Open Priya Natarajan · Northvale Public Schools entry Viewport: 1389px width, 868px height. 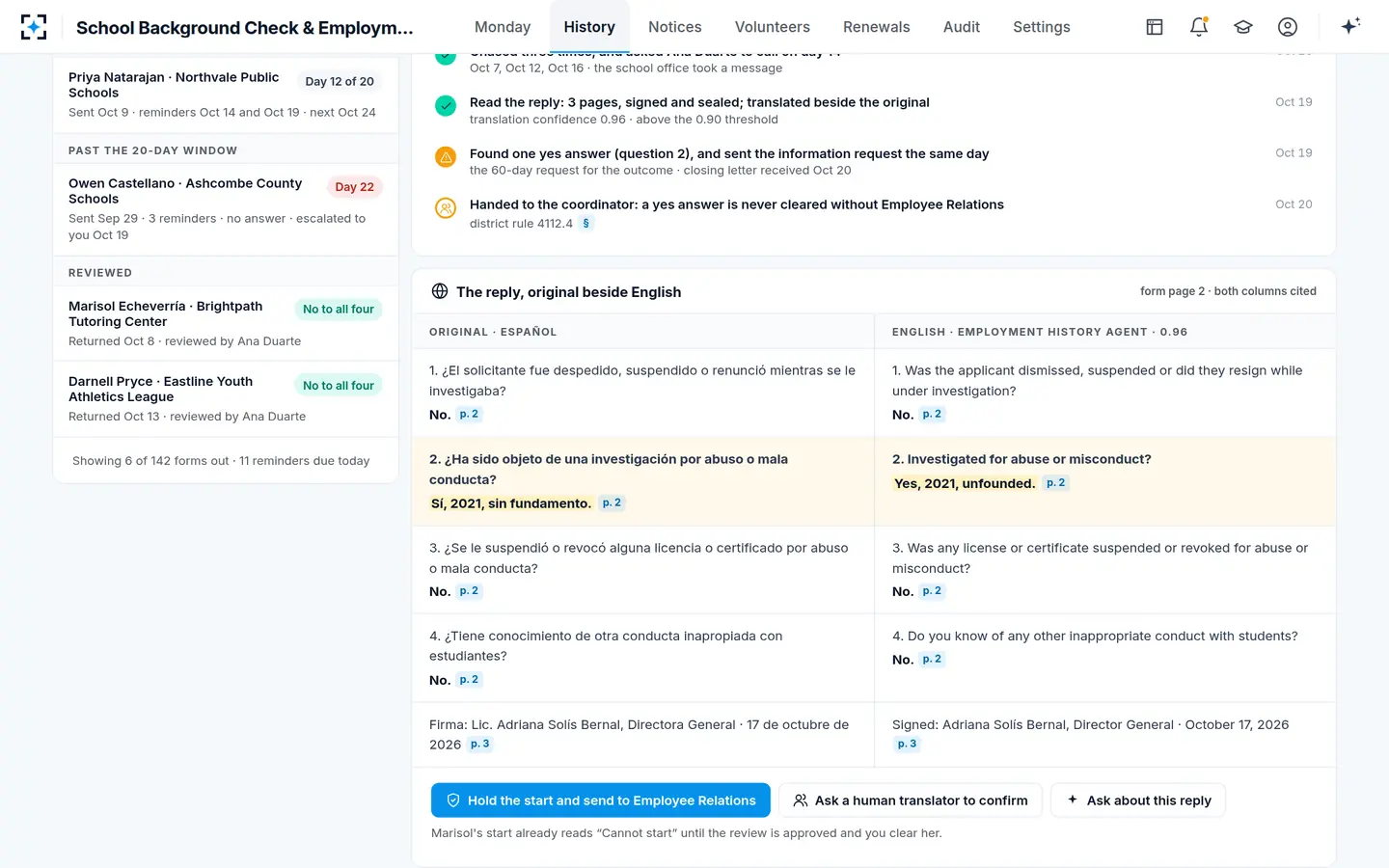pyautogui.click(x=226, y=94)
